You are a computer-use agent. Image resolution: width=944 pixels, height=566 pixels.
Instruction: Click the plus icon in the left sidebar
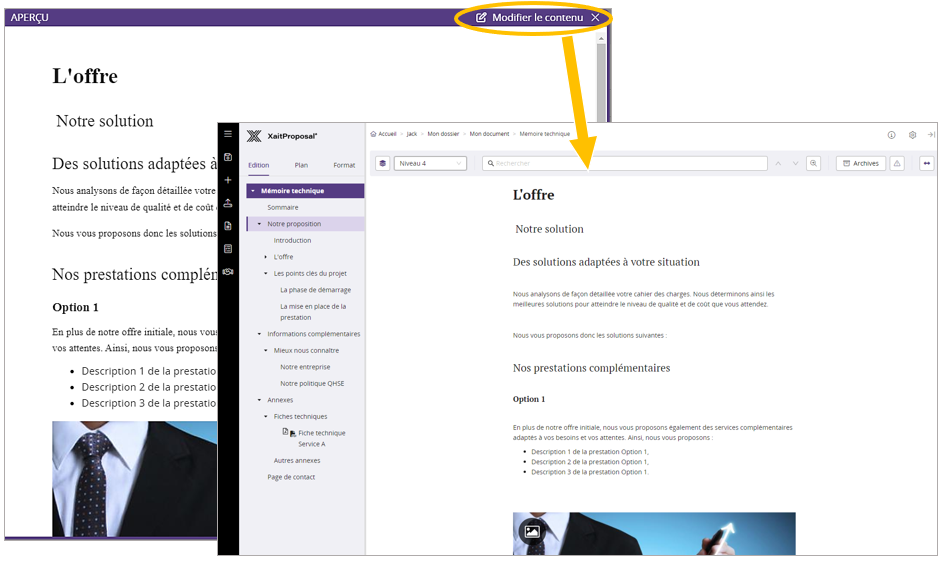(x=228, y=180)
